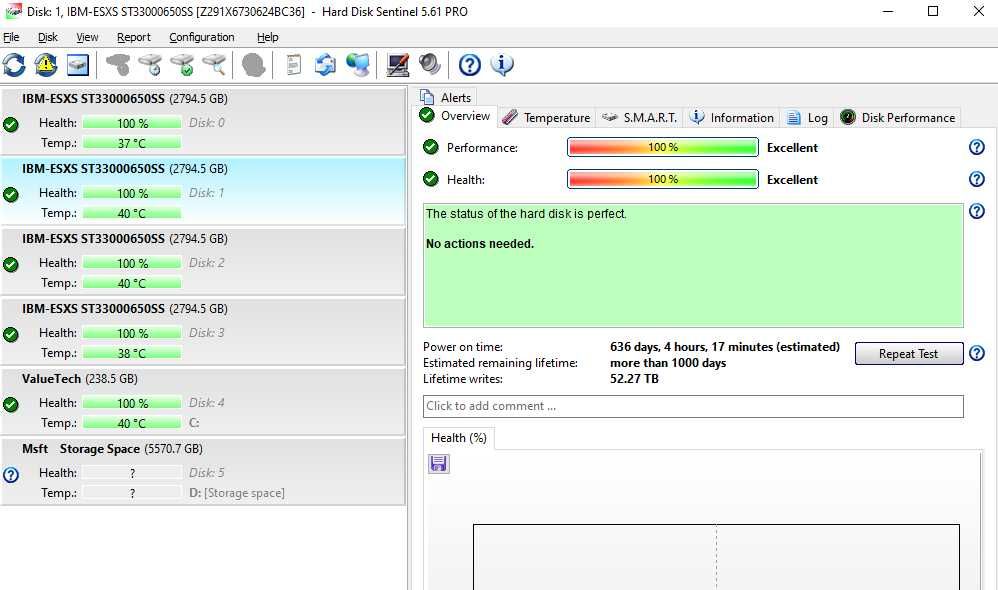Click the green checkmark status of Disk 0
The width and height of the screenshot is (998, 590).
[11, 125]
